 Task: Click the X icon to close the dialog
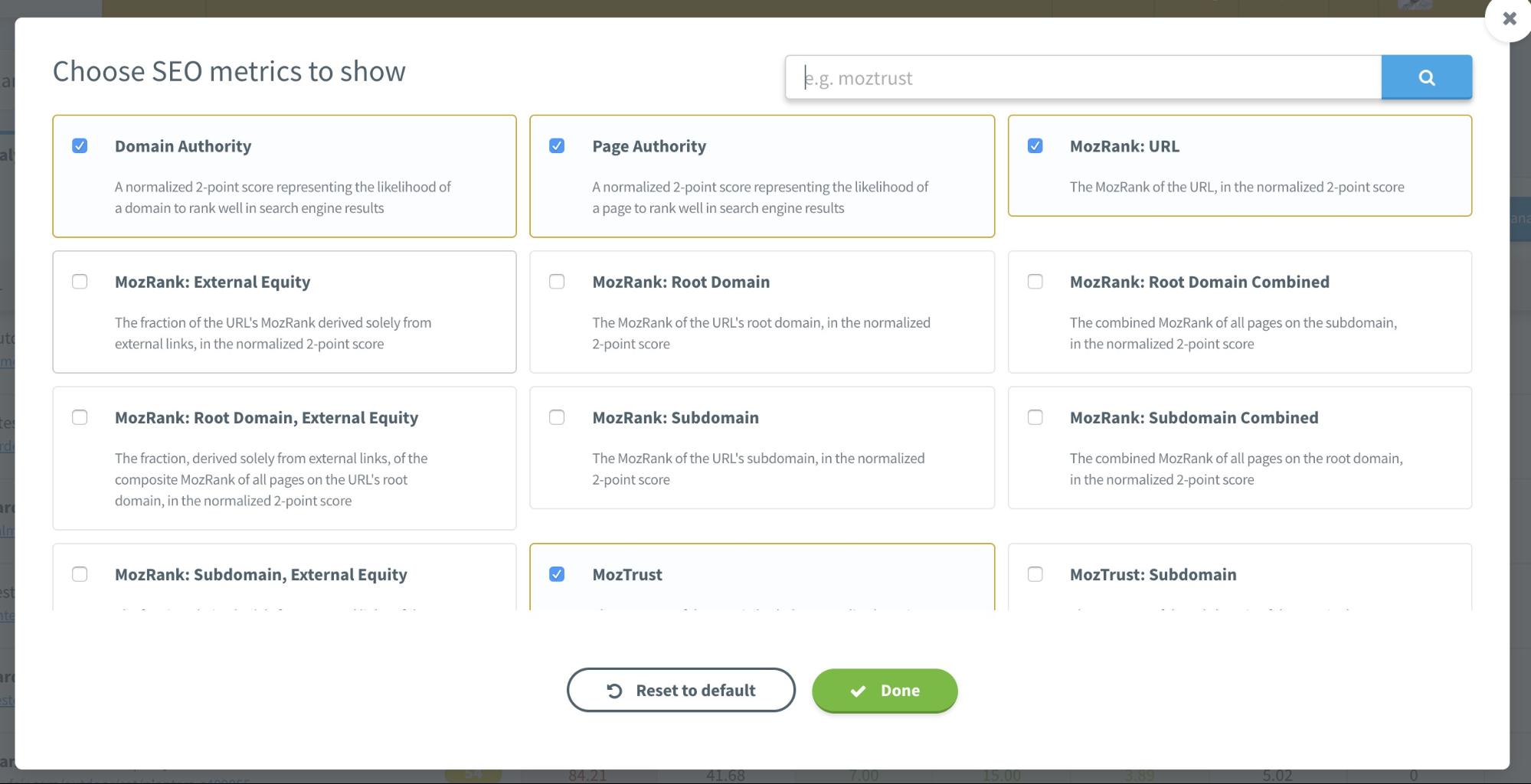1508,18
